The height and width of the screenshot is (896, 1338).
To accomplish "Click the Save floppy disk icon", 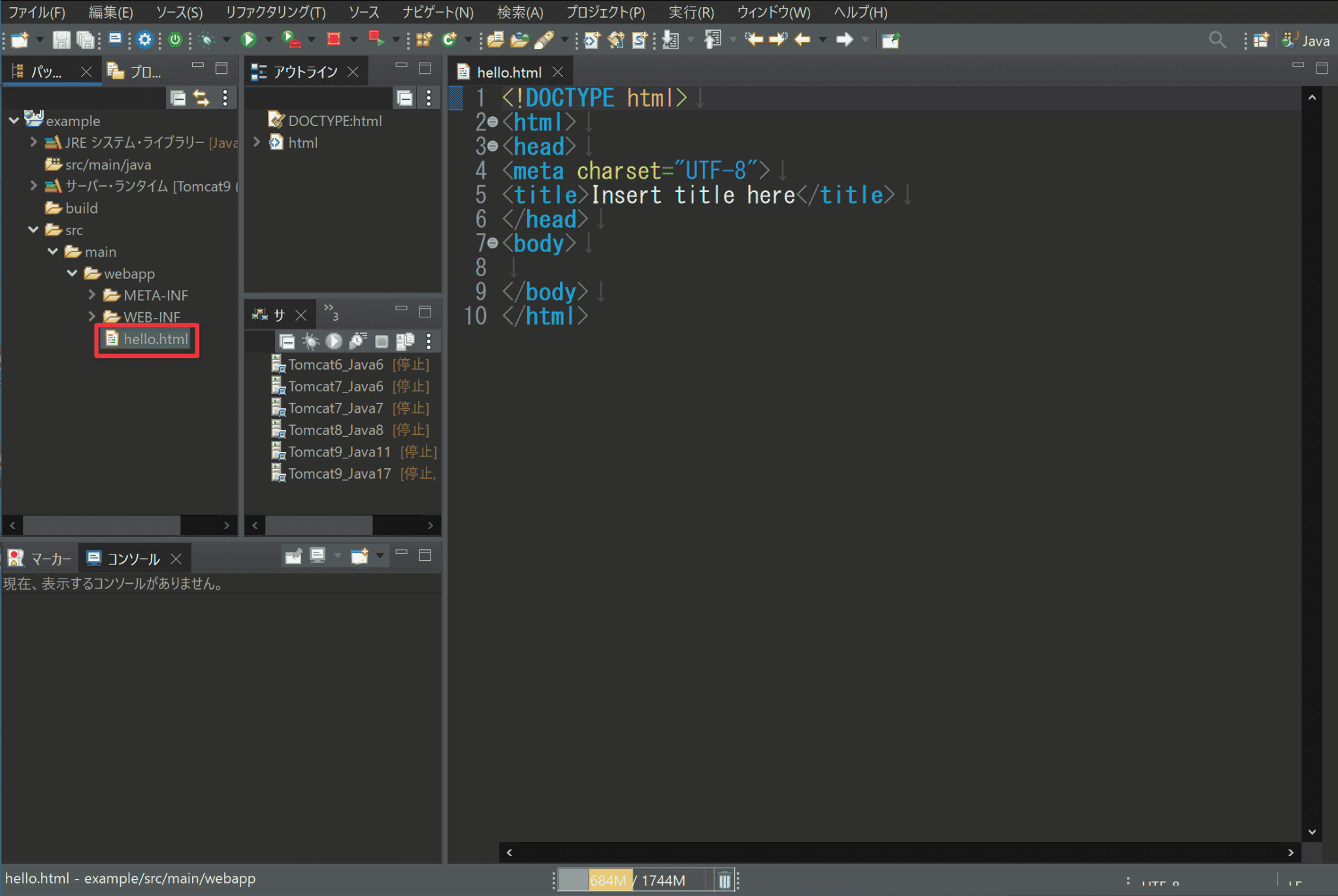I will click(x=61, y=40).
